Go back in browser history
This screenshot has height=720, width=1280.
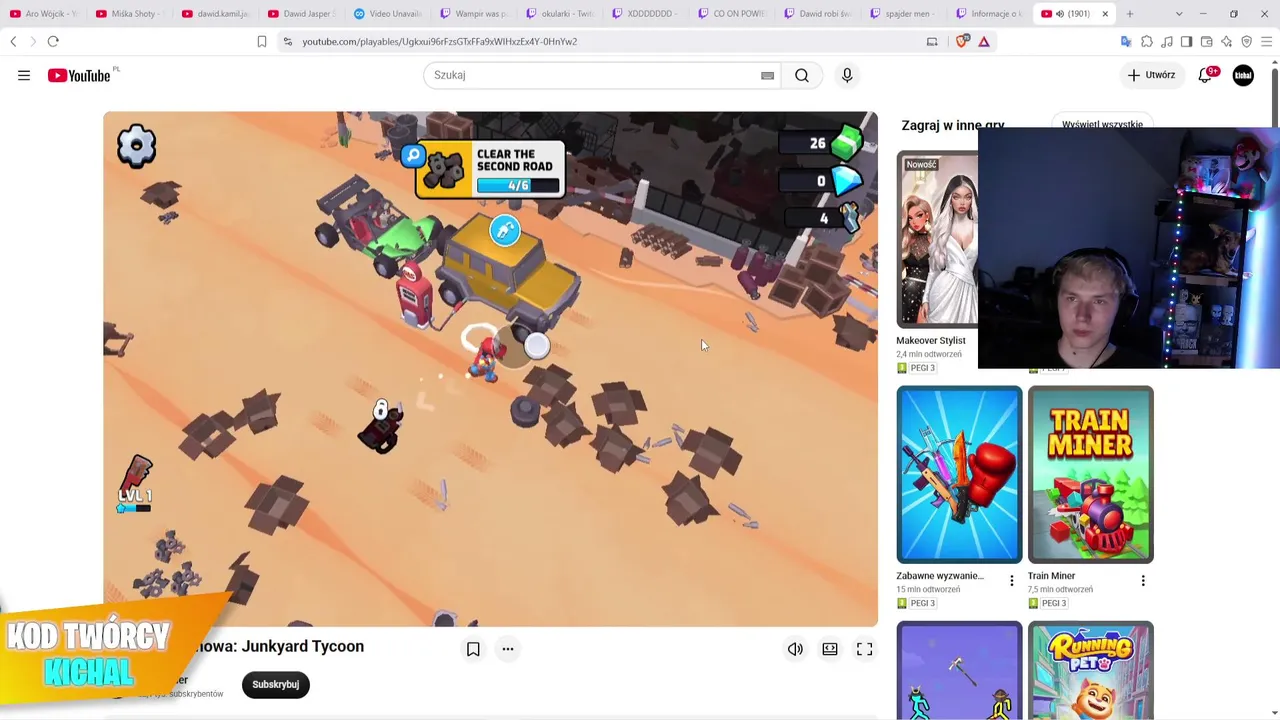[13, 41]
